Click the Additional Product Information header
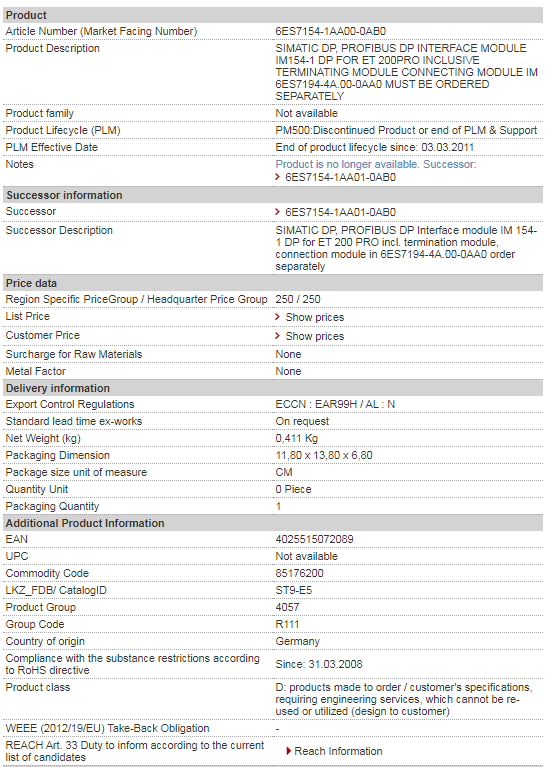Image resolution: width=546 pixels, height=767 pixels. [273, 523]
